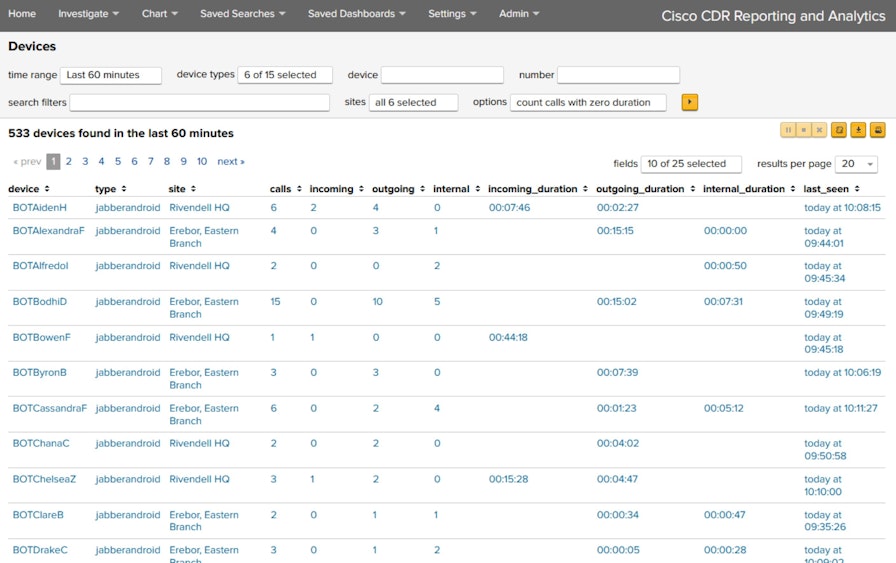The image size is (896, 563).
Task: Expand the device types multiselect
Action: [284, 75]
